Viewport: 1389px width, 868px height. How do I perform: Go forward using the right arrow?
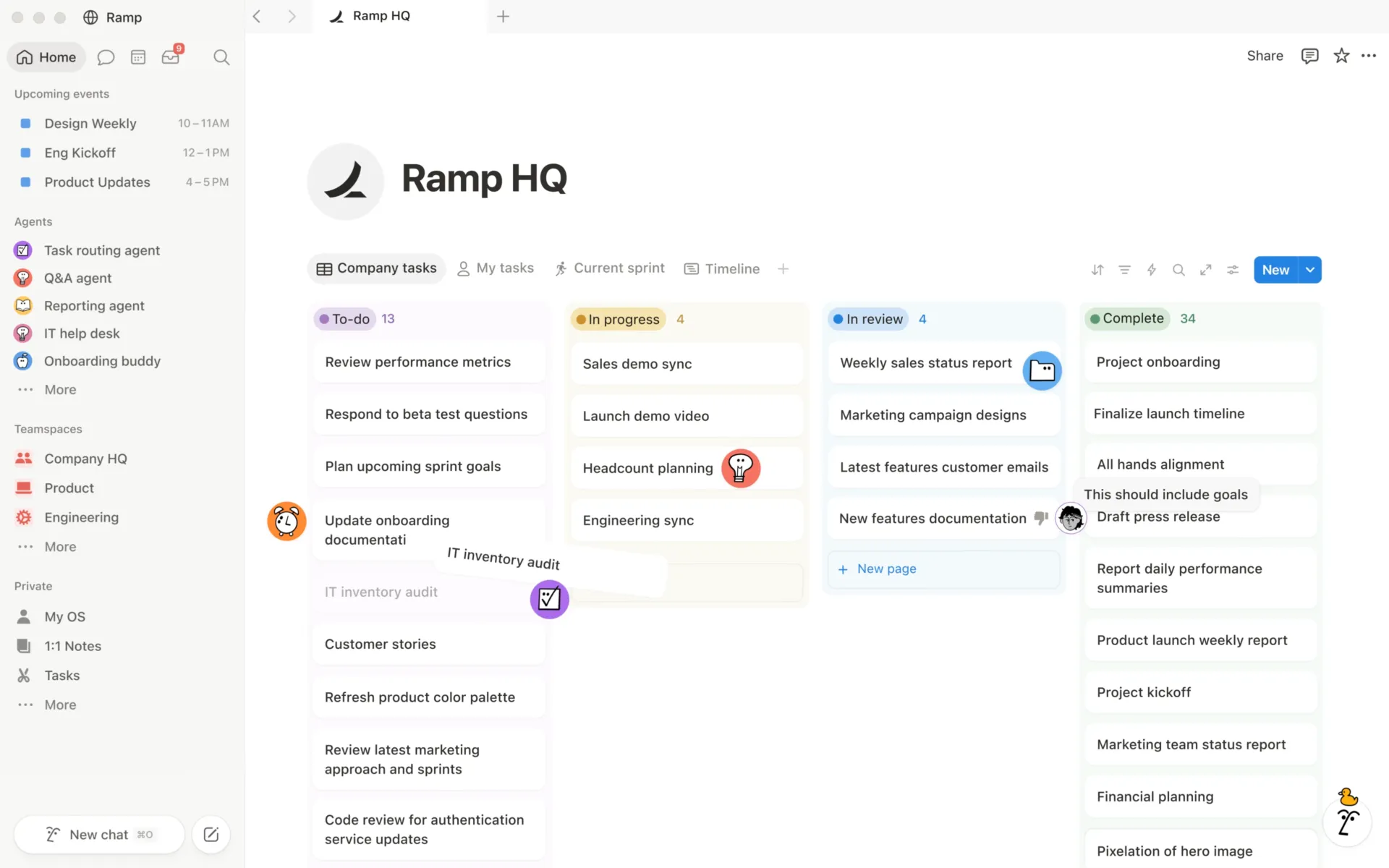(x=292, y=16)
